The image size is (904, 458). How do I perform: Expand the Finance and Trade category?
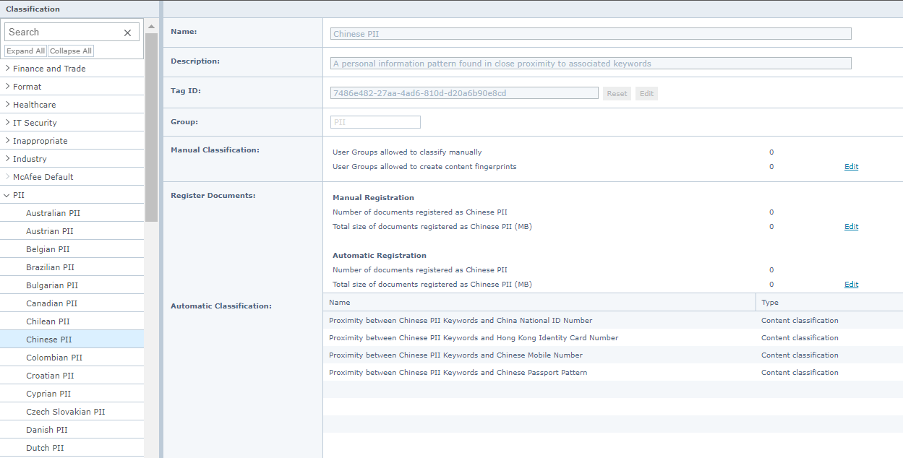click(8, 69)
